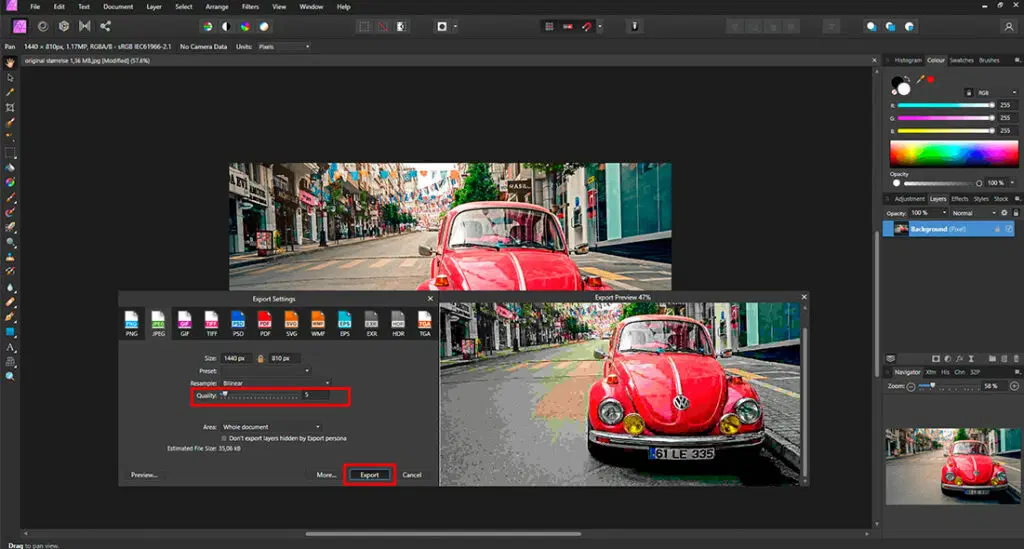1024x549 pixels.
Task: Adjust the red R colour slider
Action: tap(946, 105)
